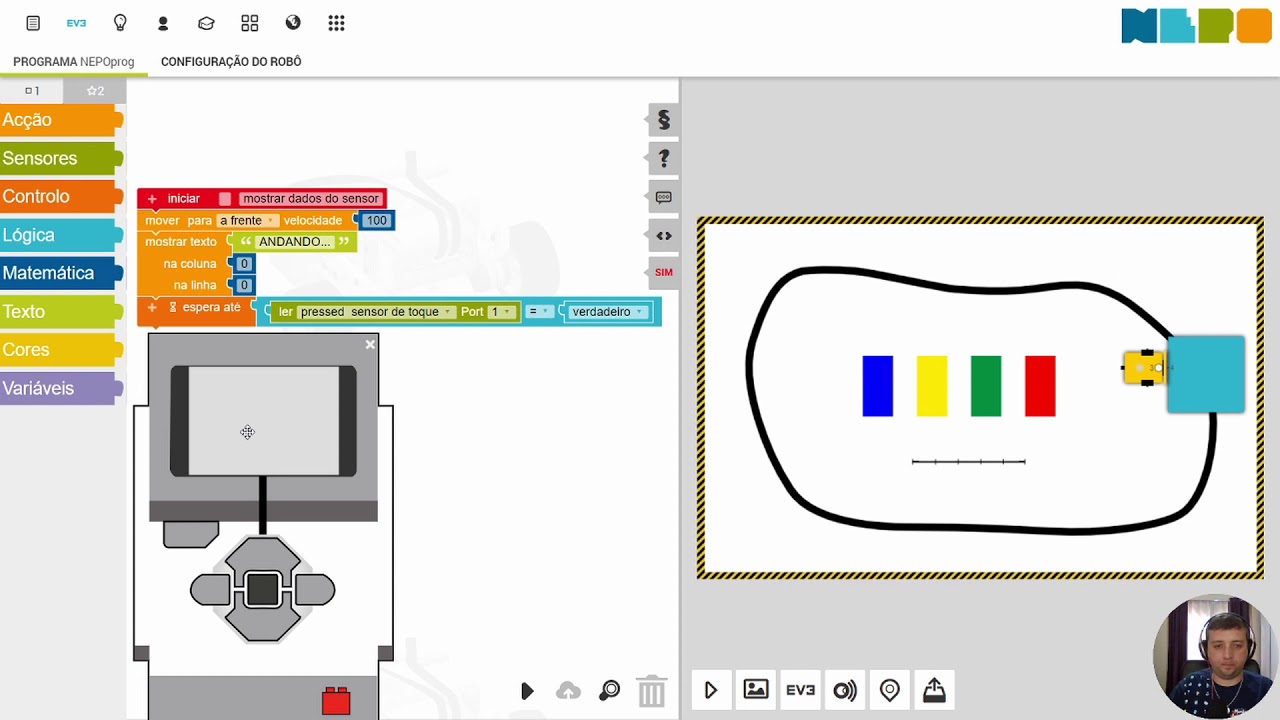Viewport: 1280px width, 720px height.
Task: Open the source code view tab
Action: [x=663, y=236]
